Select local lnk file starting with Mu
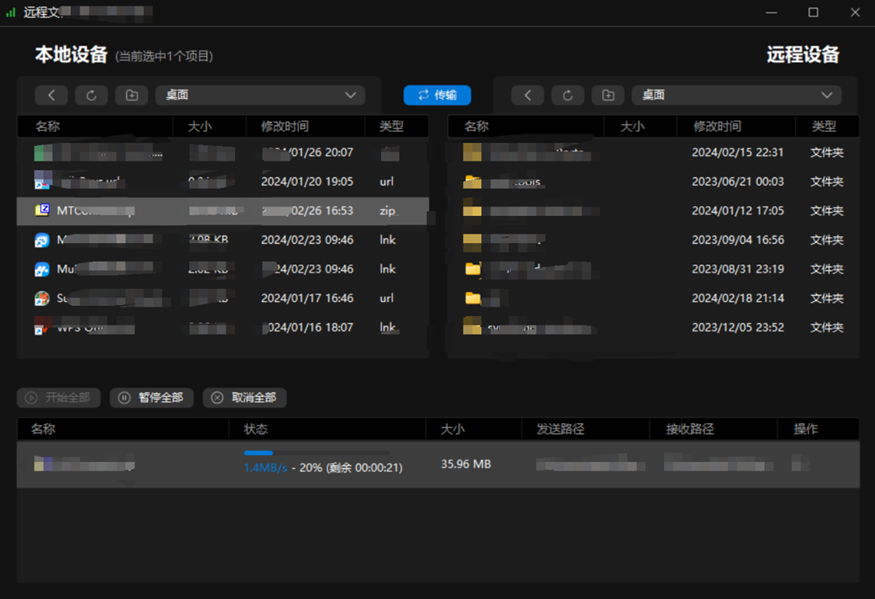This screenshot has width=875, height=599. coord(223,269)
